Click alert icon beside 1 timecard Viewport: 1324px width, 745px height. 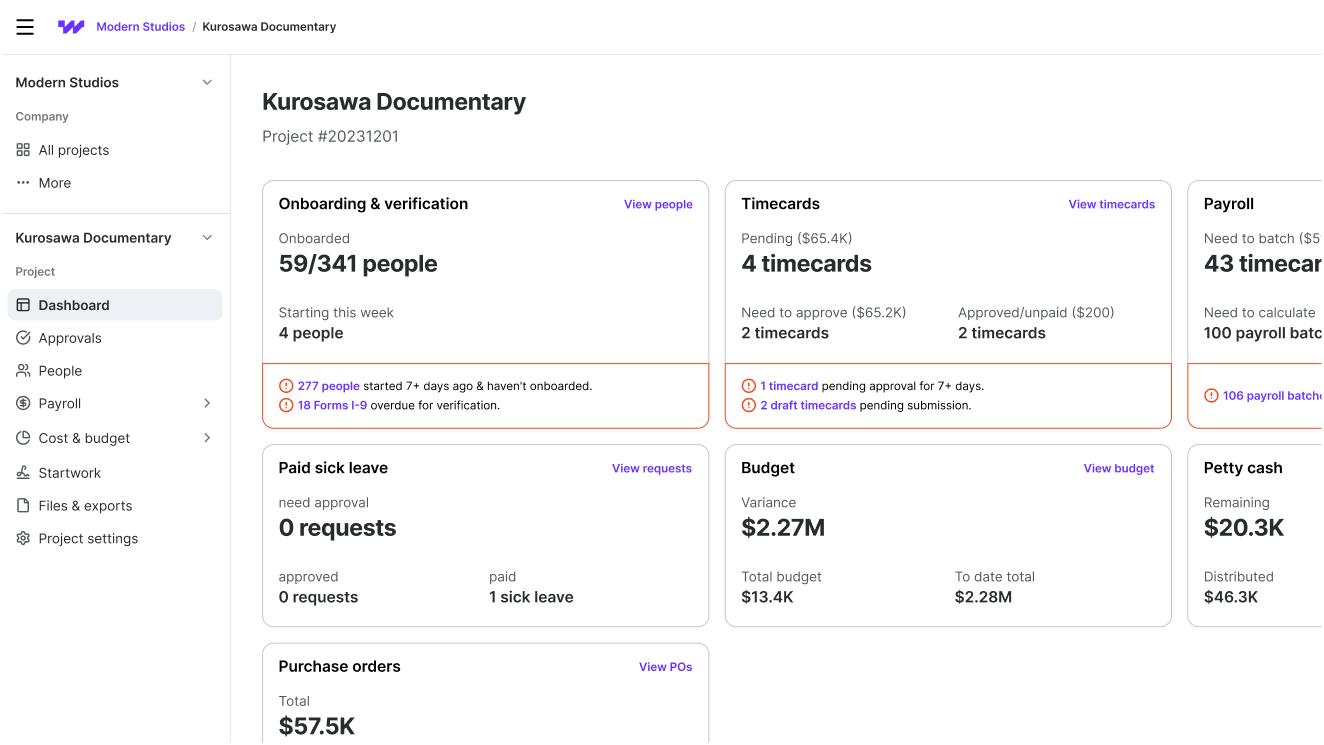pyautogui.click(x=748, y=386)
